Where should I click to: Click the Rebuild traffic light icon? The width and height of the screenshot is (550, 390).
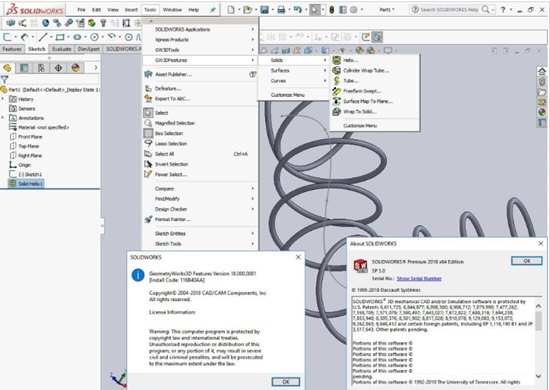click(332, 10)
